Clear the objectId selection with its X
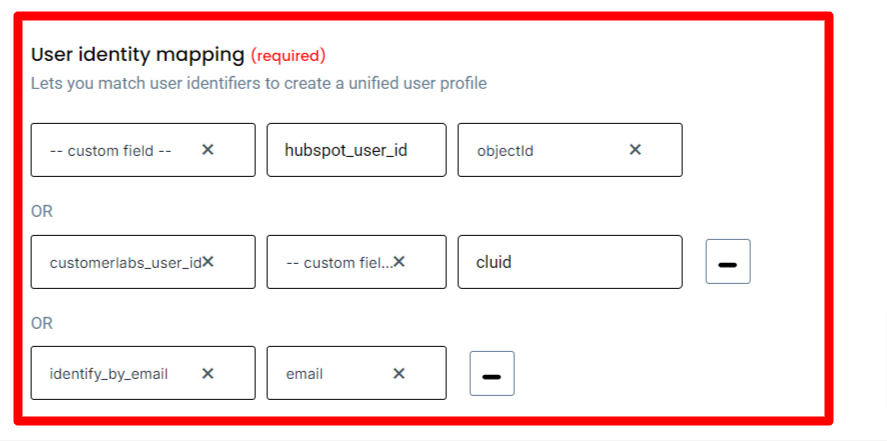Screen dimensions: 887x441 (635, 150)
